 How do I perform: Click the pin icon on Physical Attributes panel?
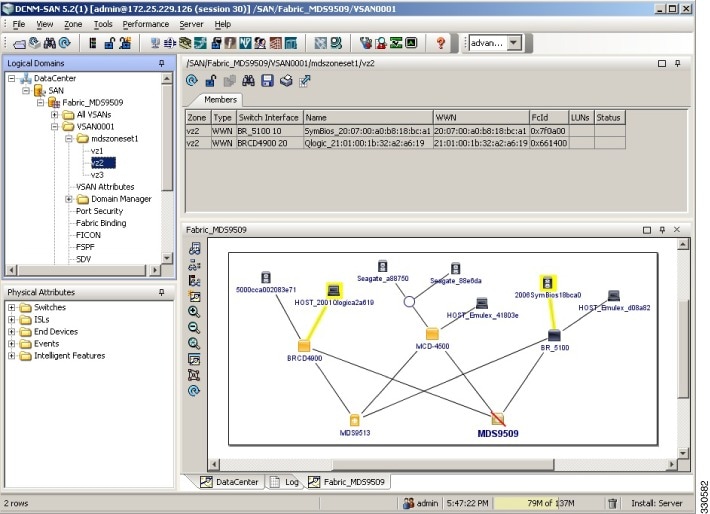tap(162, 293)
